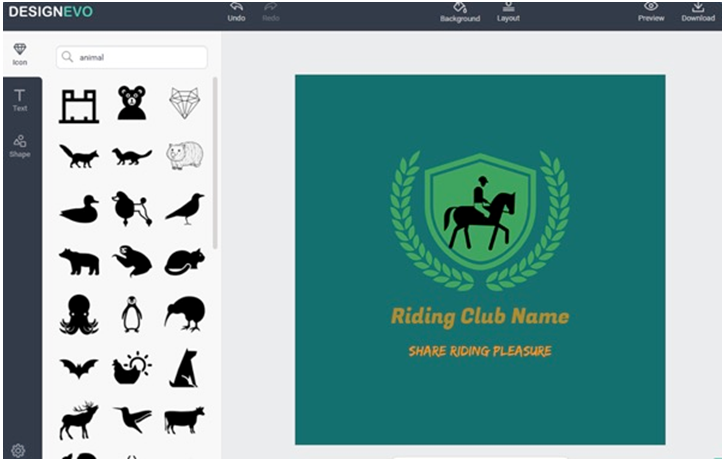Screen dimensions: 726x465
Task: Select the duck icon
Action: click(79, 209)
